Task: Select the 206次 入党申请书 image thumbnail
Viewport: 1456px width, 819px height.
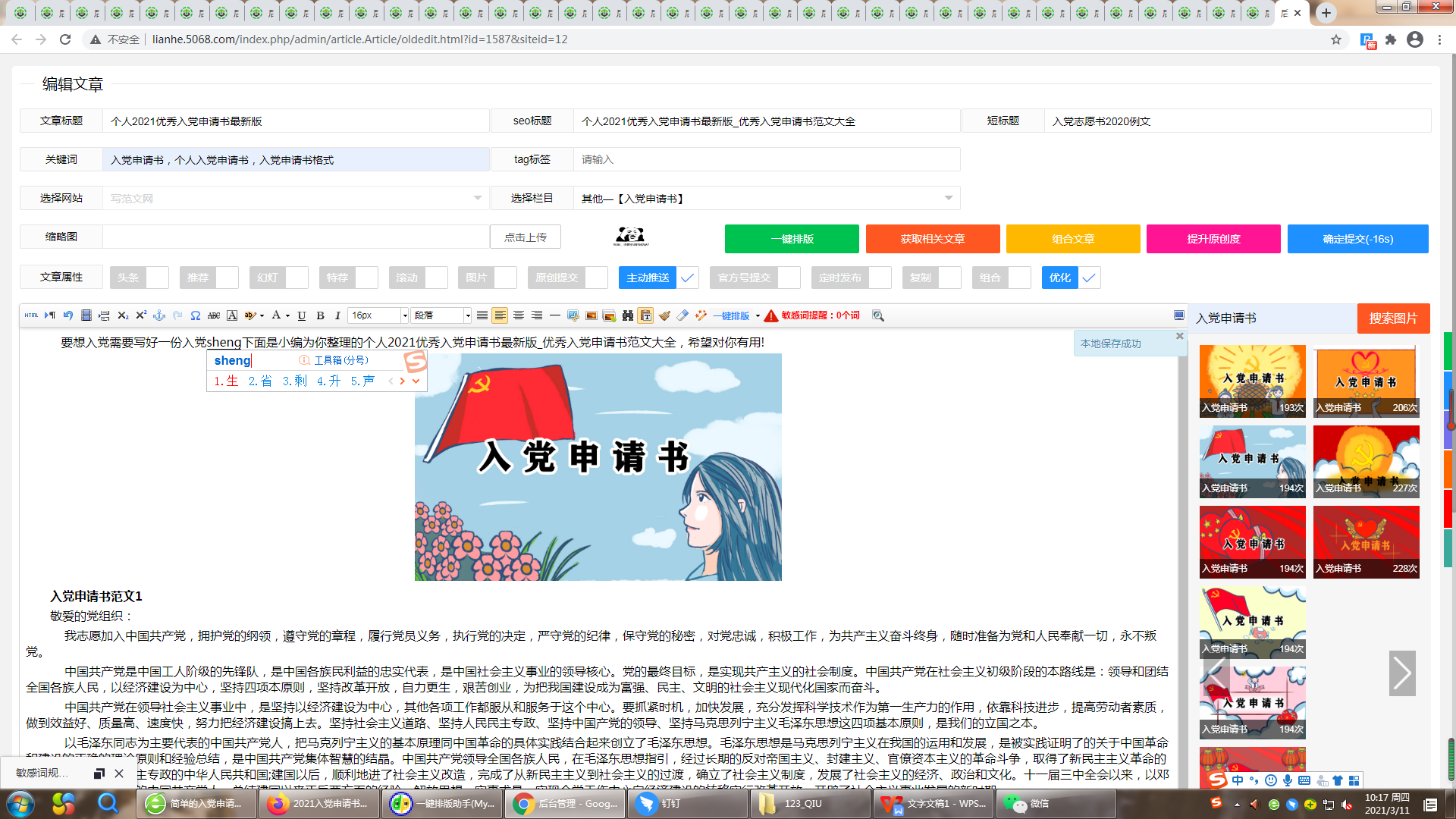Action: coord(1366,379)
